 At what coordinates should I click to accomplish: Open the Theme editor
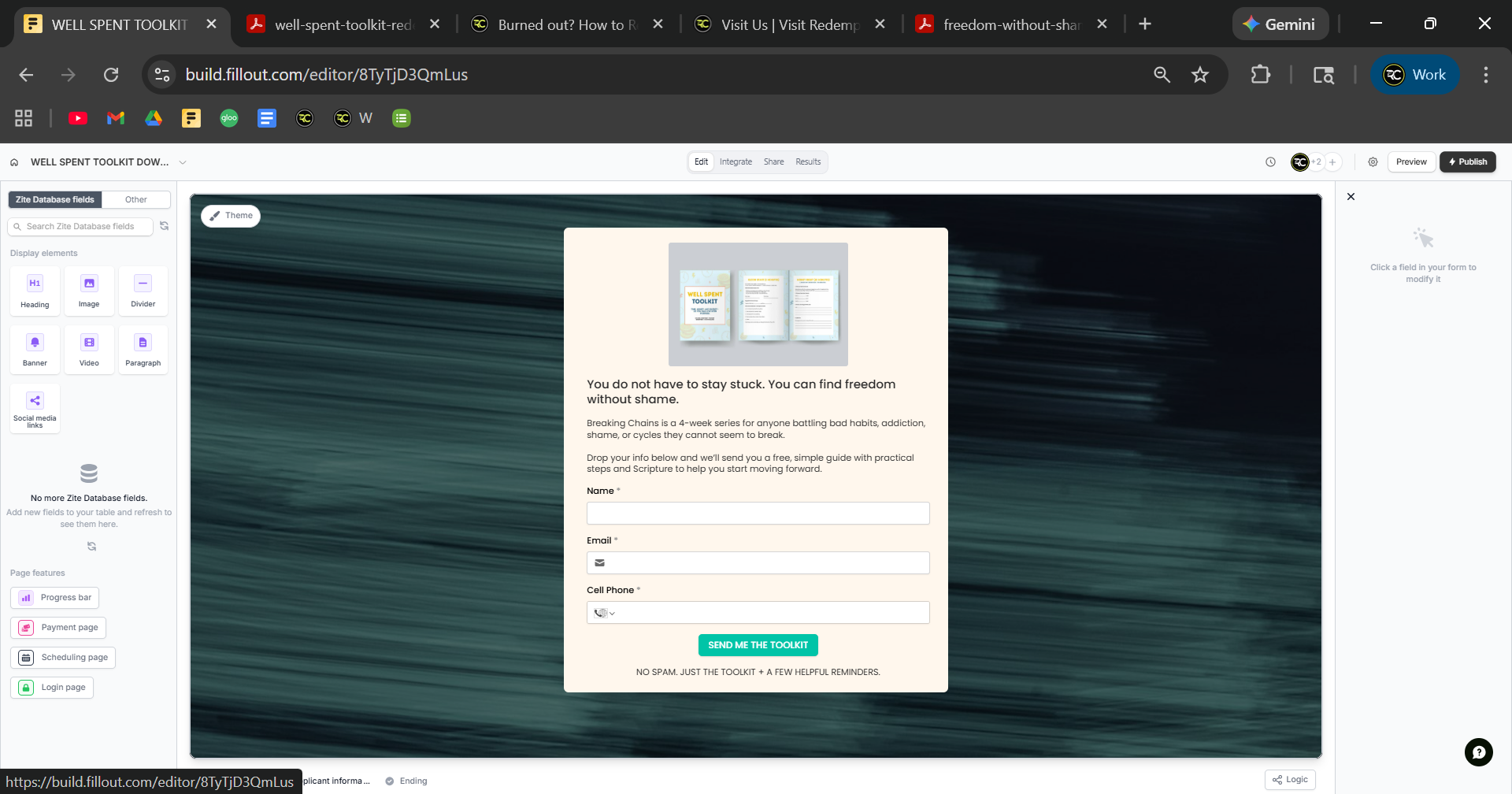click(231, 216)
